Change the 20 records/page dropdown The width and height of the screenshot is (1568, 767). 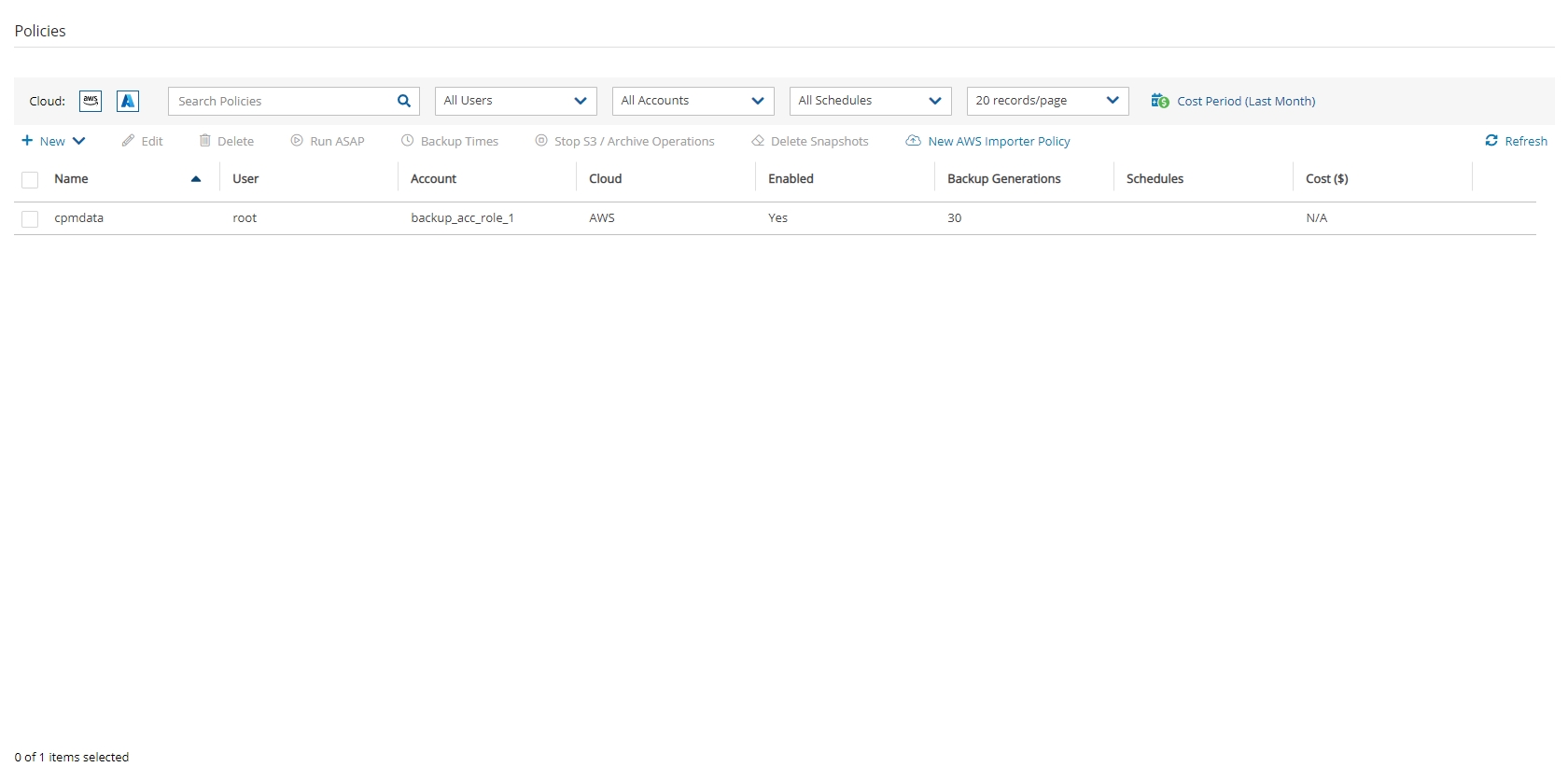click(1047, 101)
